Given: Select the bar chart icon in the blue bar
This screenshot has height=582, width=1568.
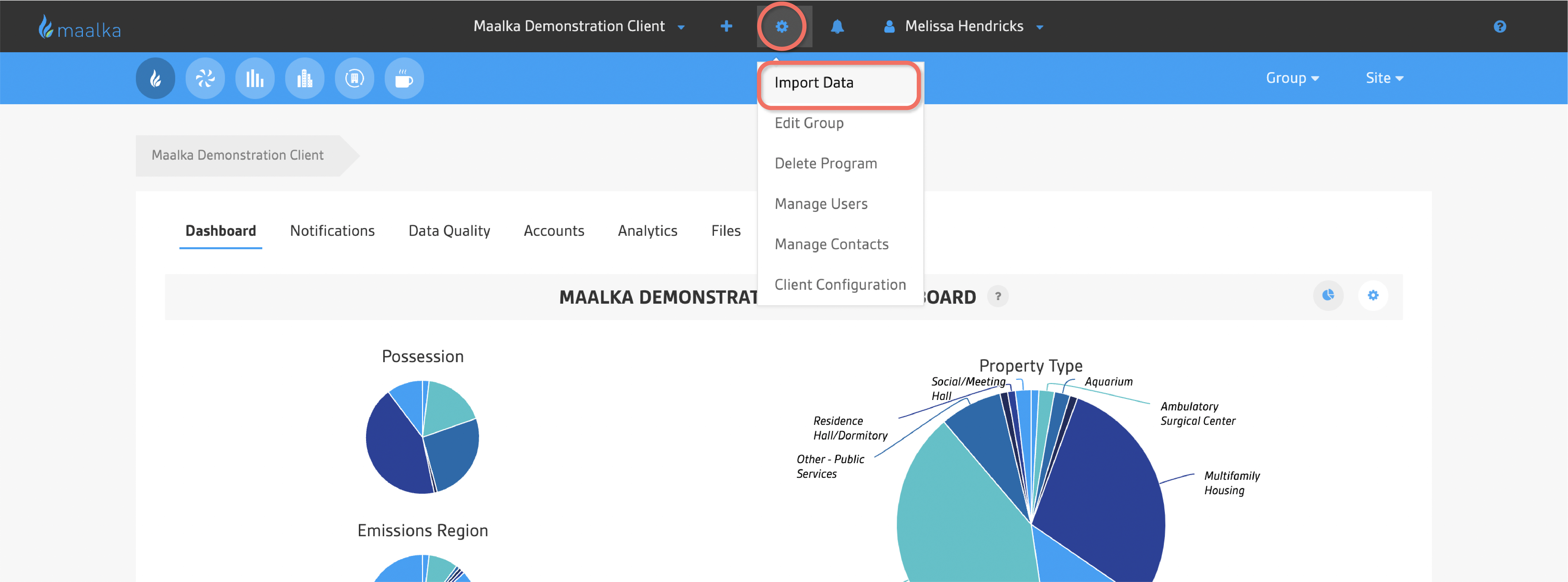Looking at the screenshot, I should click(255, 78).
